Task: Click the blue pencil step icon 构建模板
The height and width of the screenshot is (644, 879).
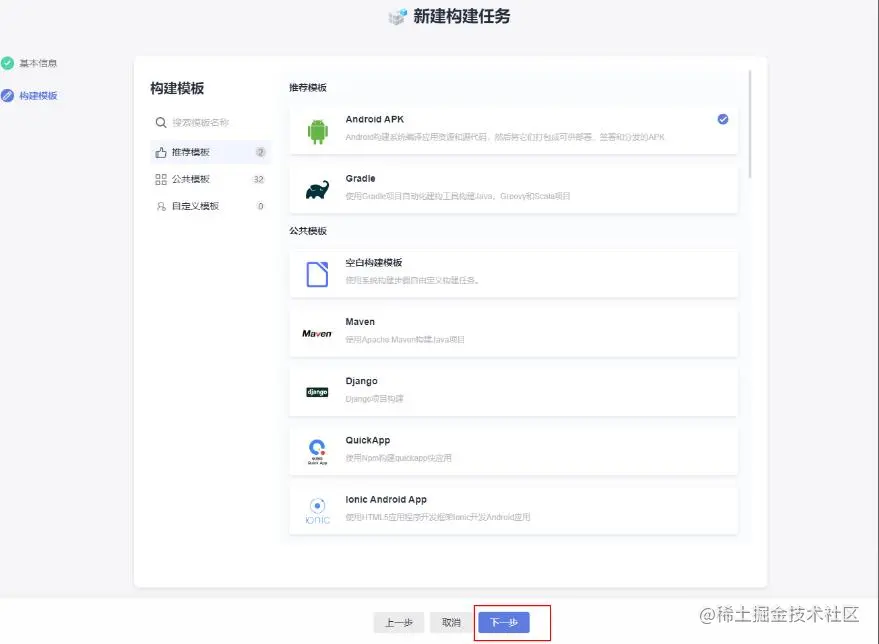Action: click(7, 95)
